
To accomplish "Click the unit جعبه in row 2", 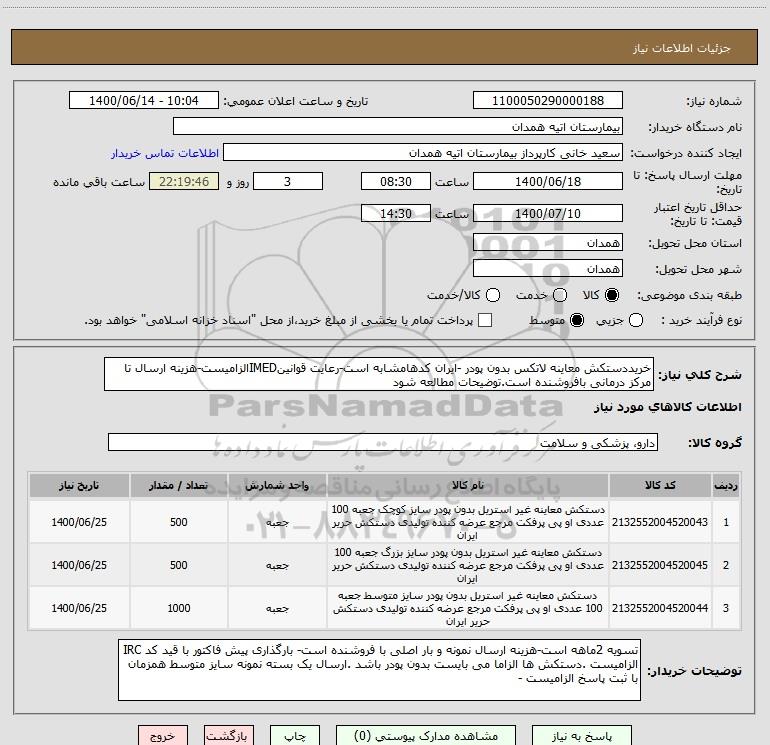I will [x=277, y=566].
